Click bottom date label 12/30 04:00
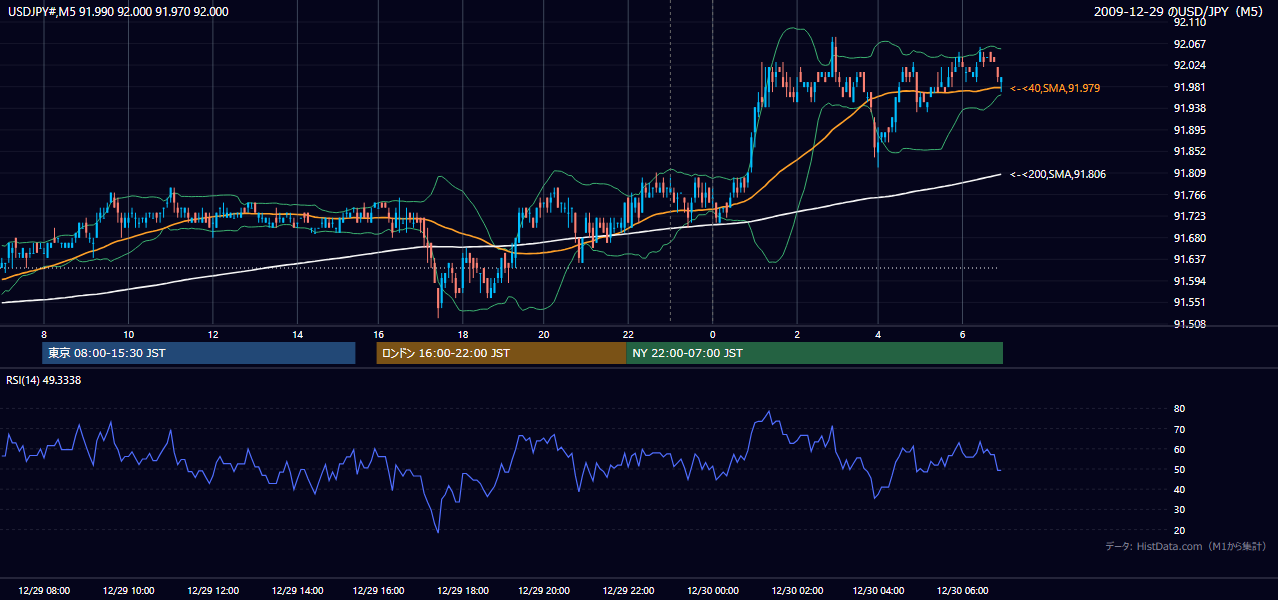1278x600 pixels. [877, 591]
